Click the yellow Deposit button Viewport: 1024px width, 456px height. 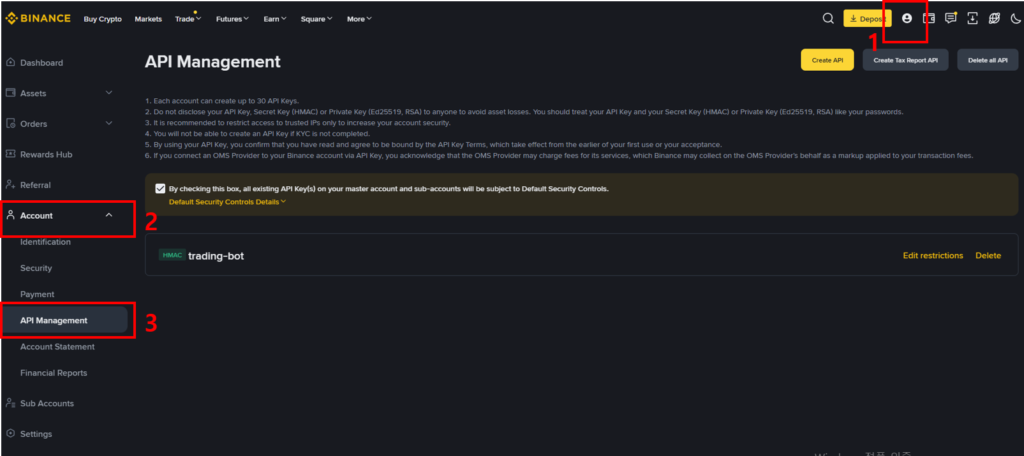867,19
